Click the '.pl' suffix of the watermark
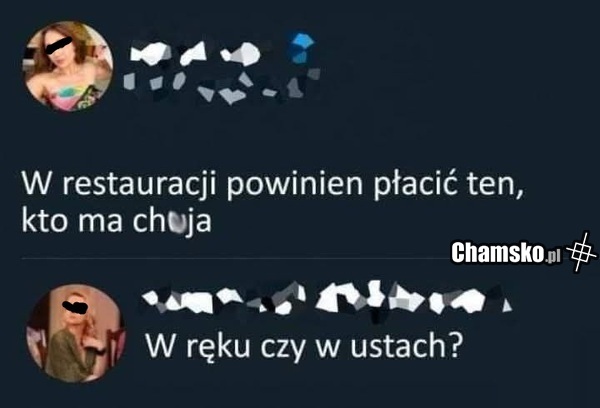 553,257
